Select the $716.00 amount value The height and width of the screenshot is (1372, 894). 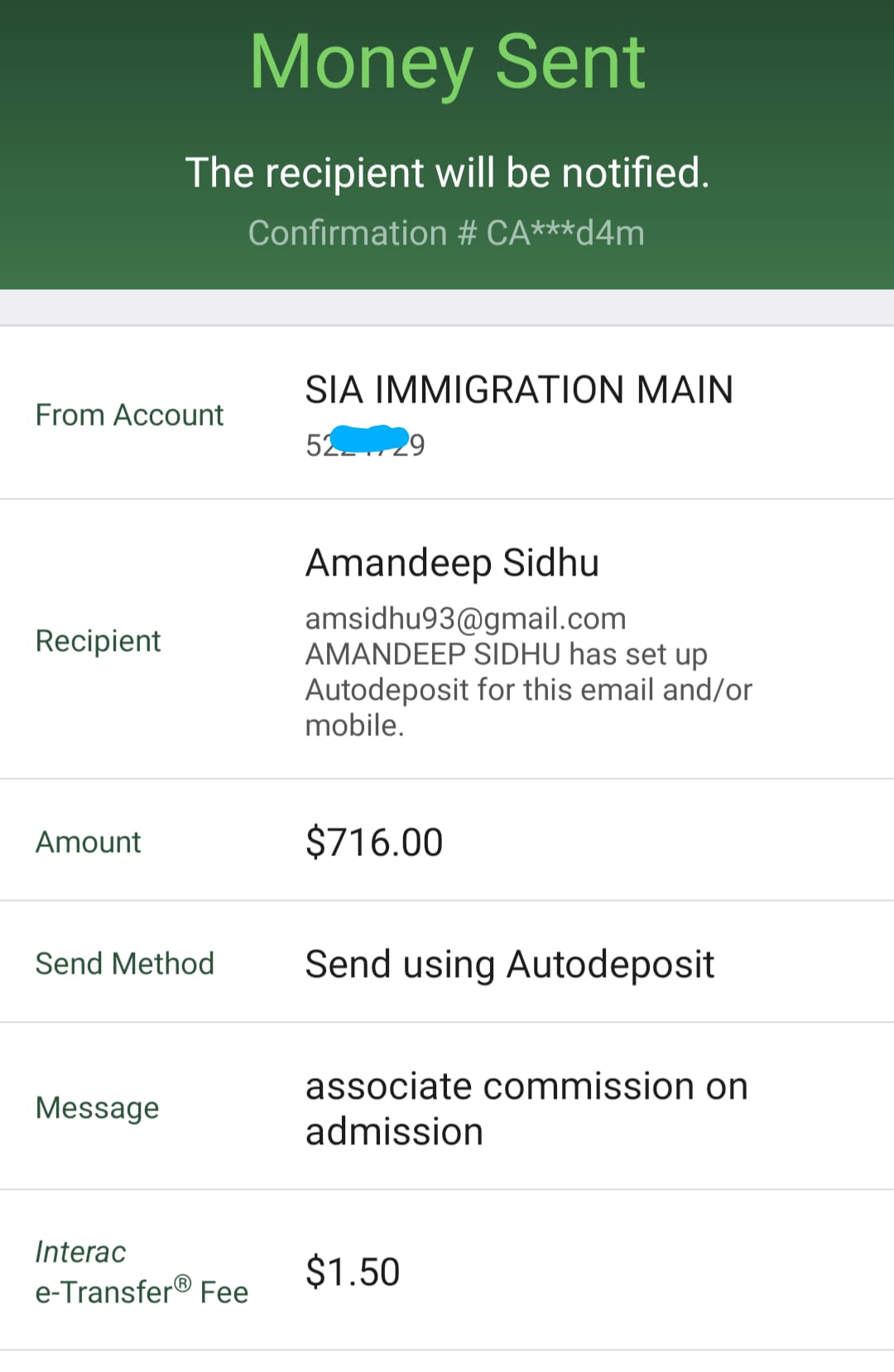pyautogui.click(x=374, y=842)
